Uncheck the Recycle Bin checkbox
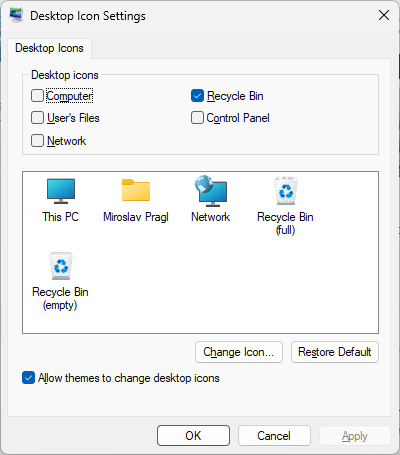Screen dimensions: 400x455 [197, 96]
